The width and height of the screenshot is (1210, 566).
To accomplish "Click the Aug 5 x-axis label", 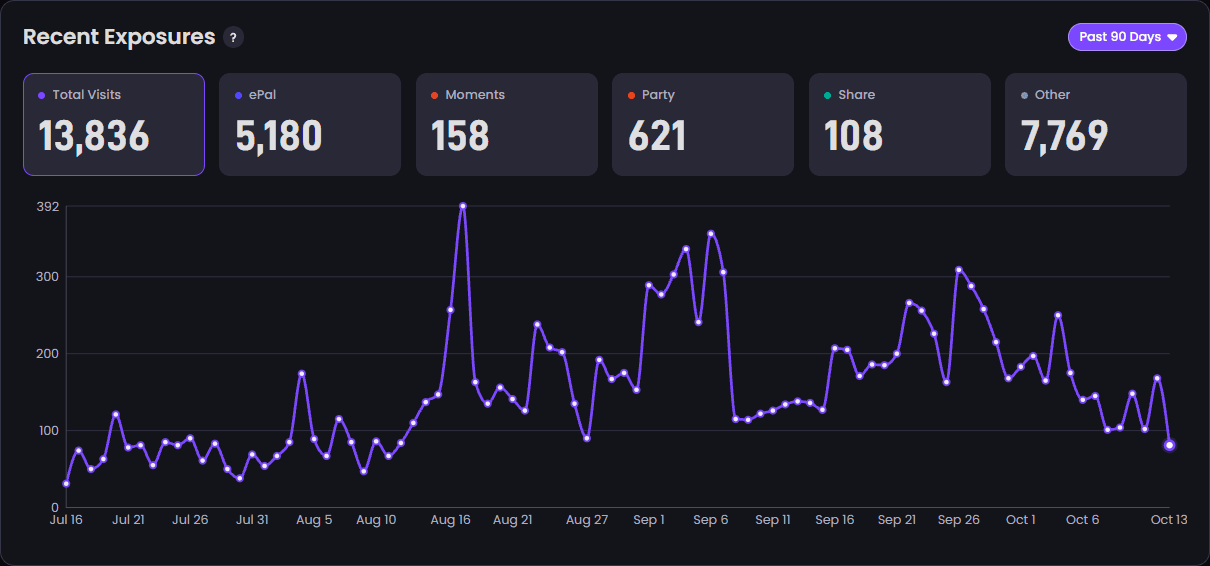I will 314,520.
